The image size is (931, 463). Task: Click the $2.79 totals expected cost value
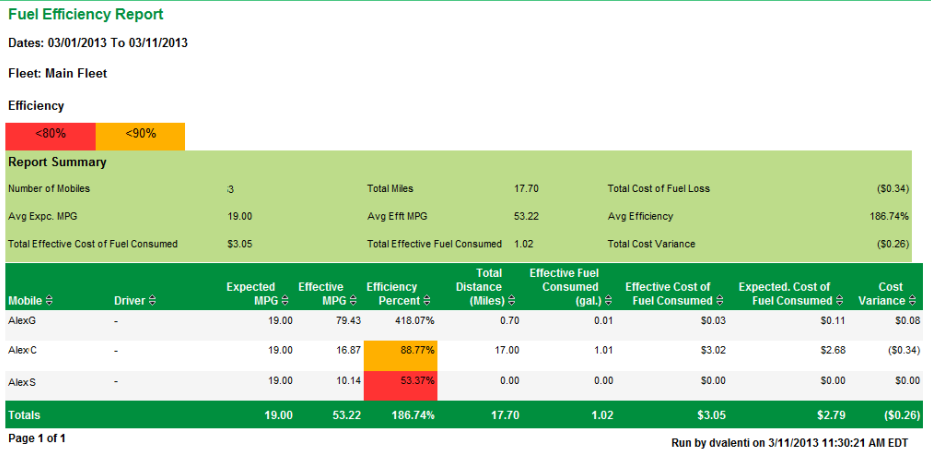[831, 416]
